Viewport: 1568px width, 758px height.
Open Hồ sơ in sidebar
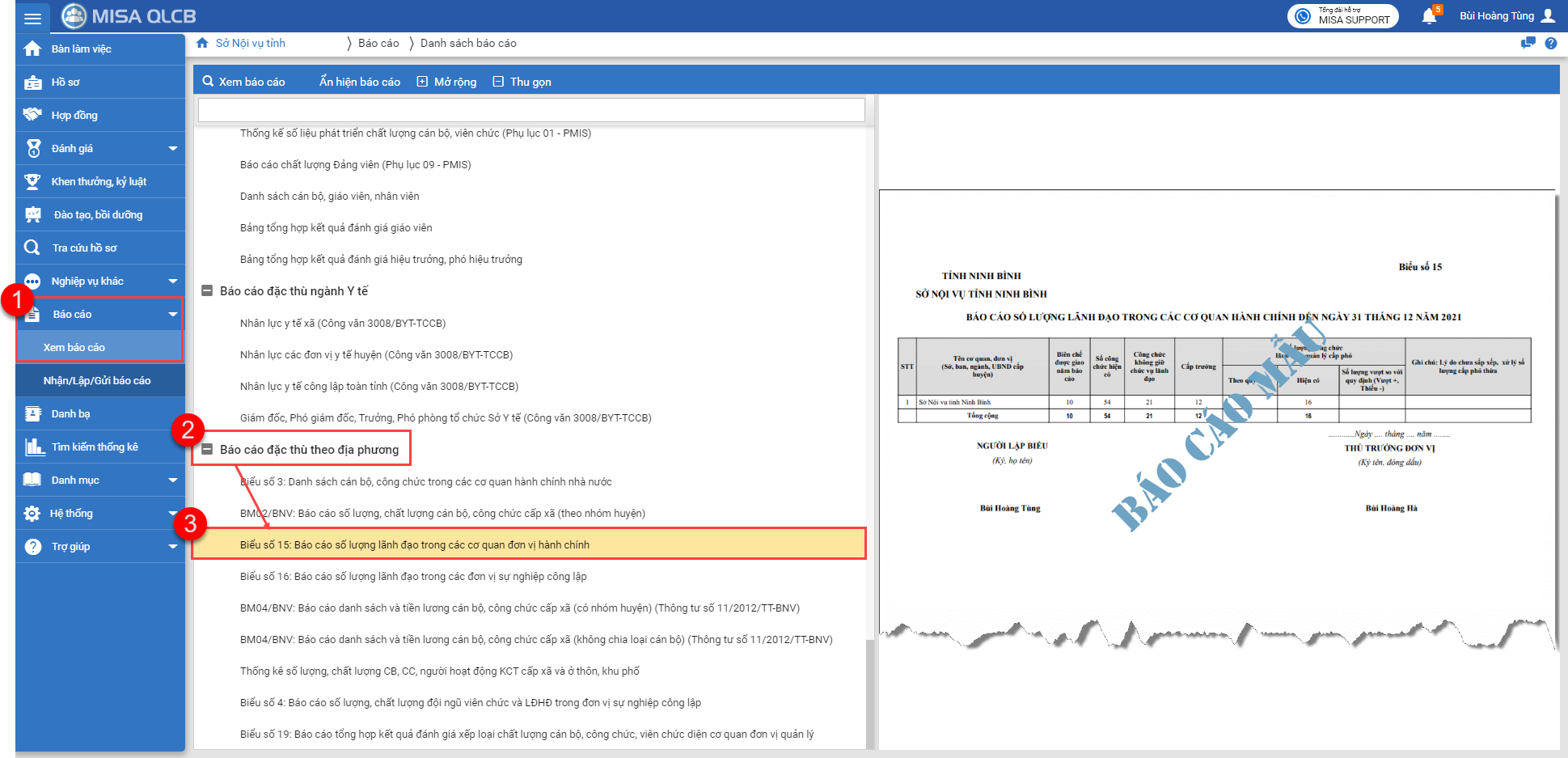[x=66, y=83]
